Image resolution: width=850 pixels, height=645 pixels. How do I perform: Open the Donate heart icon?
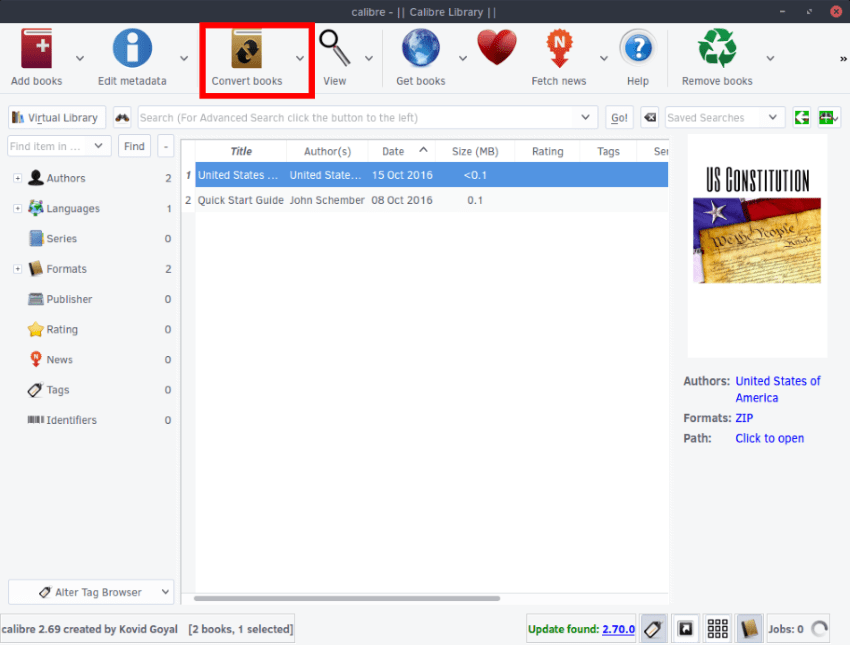click(x=497, y=45)
